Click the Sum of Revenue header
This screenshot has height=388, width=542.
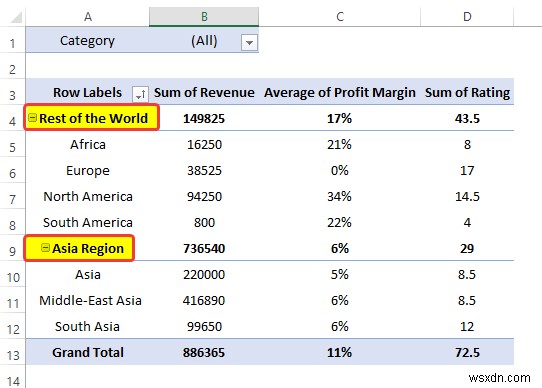(204, 92)
